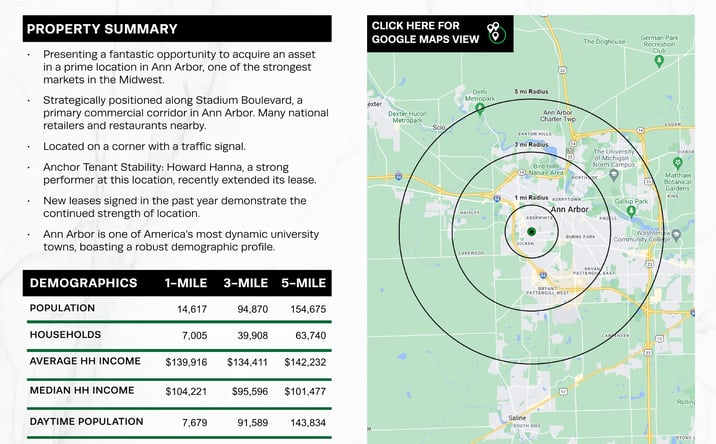The height and width of the screenshot is (444, 716).
Task: Click the Matthaei Botanical Gardens marker
Action: 678,163
